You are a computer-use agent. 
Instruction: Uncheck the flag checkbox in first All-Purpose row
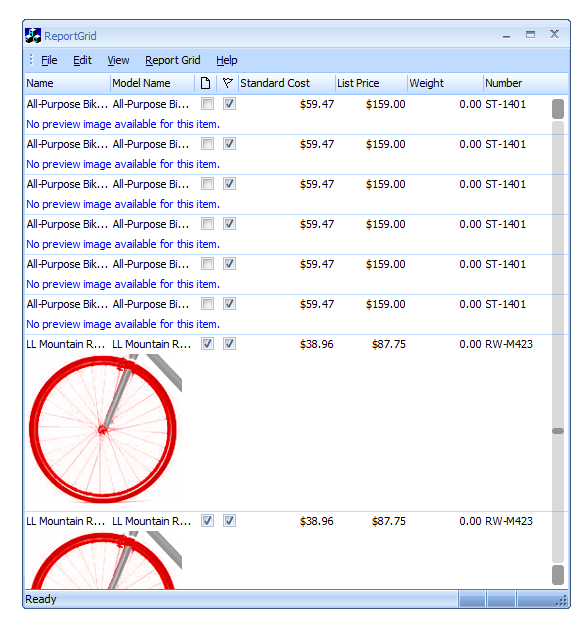pyautogui.click(x=229, y=104)
